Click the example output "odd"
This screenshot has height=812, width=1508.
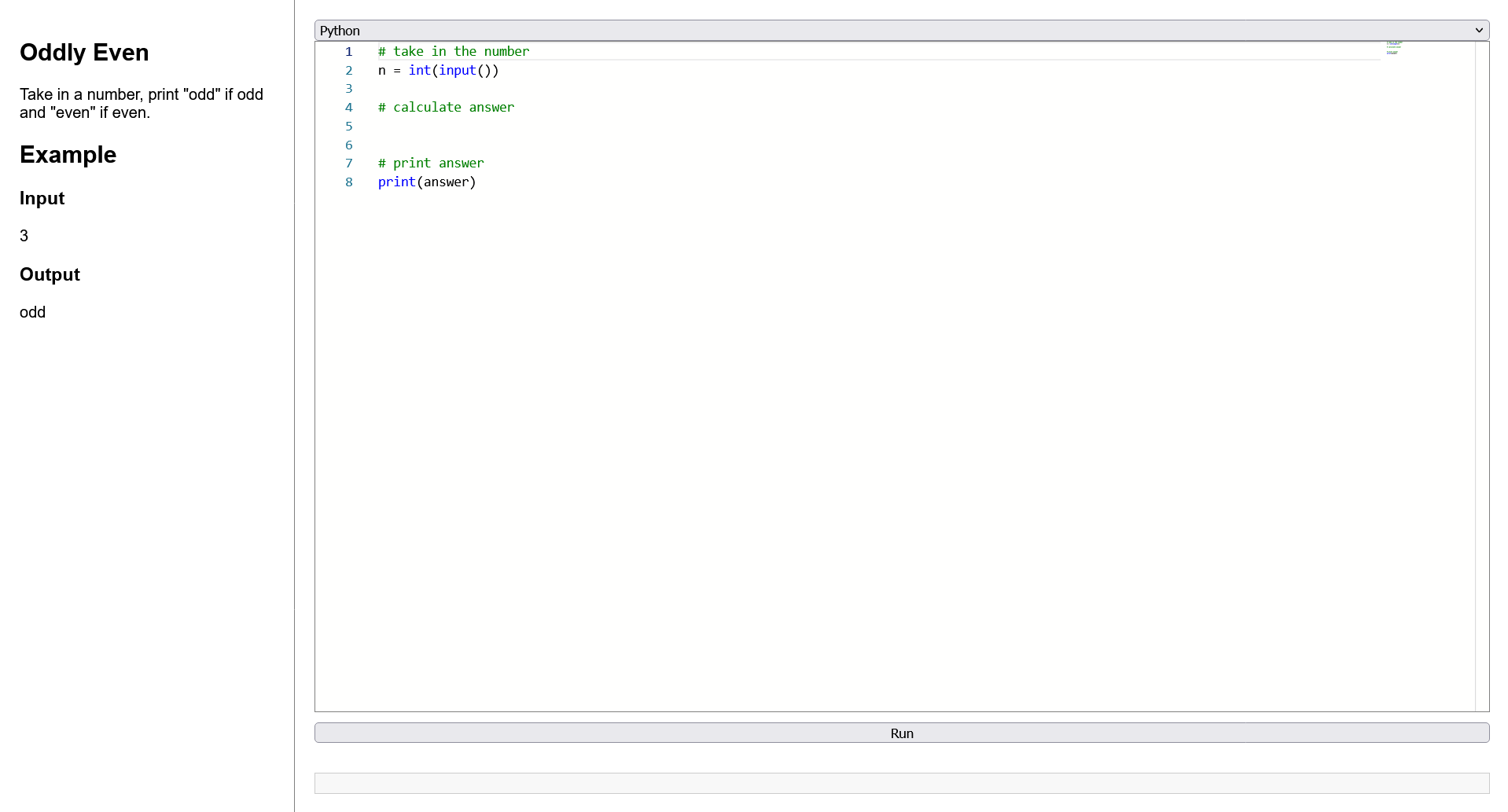33,312
